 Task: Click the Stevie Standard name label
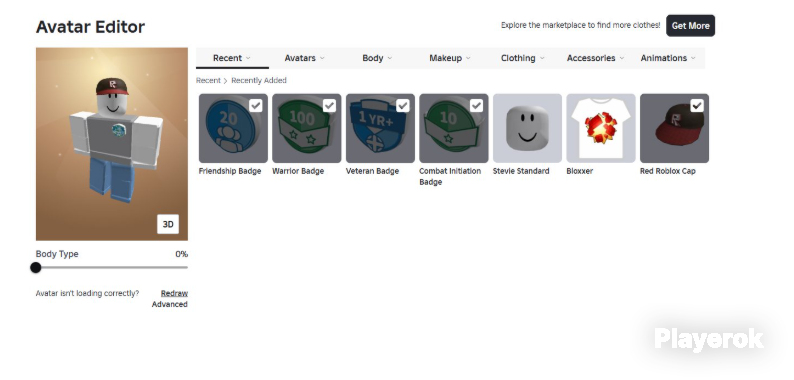point(521,171)
